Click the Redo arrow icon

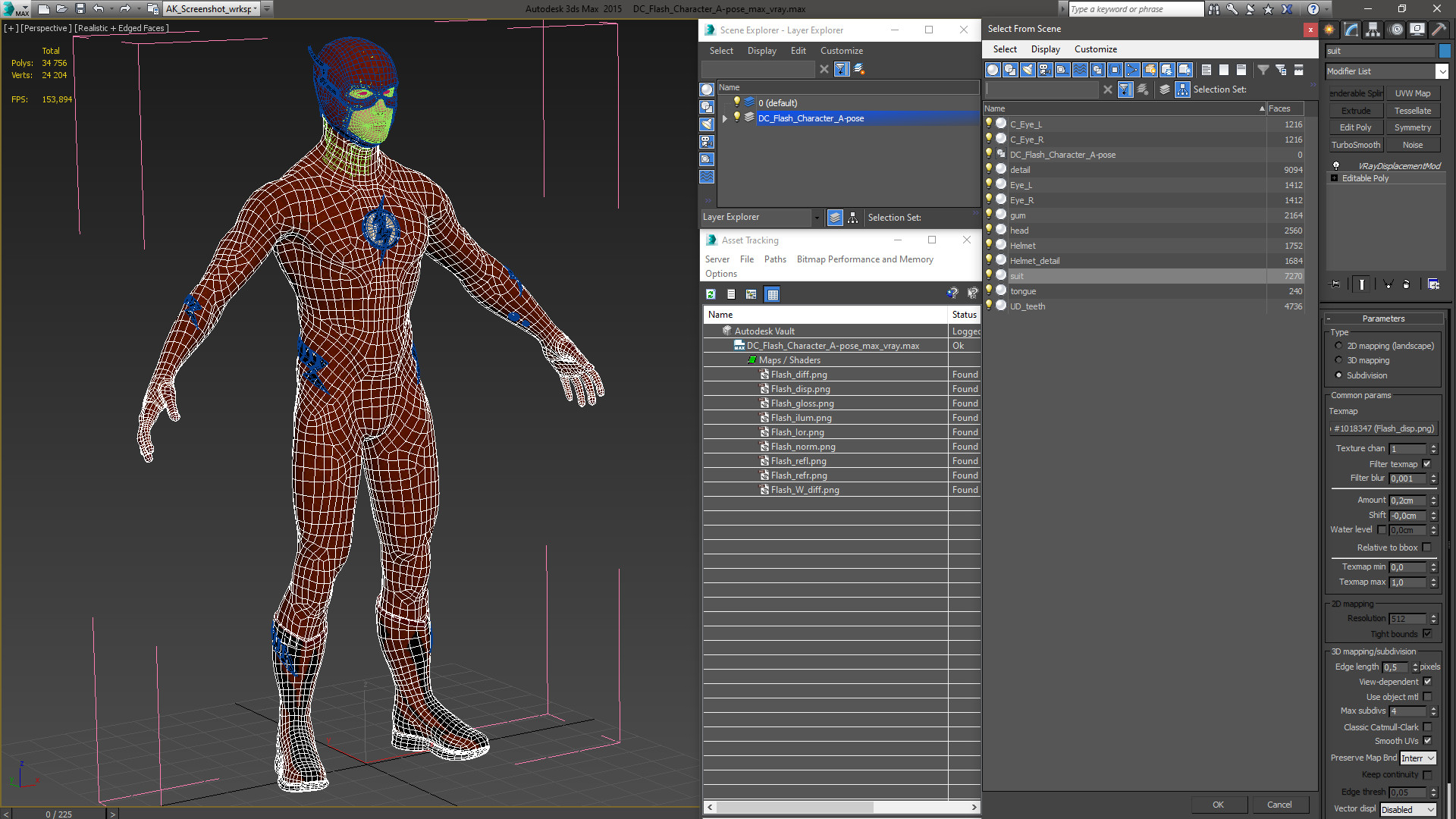(x=125, y=9)
